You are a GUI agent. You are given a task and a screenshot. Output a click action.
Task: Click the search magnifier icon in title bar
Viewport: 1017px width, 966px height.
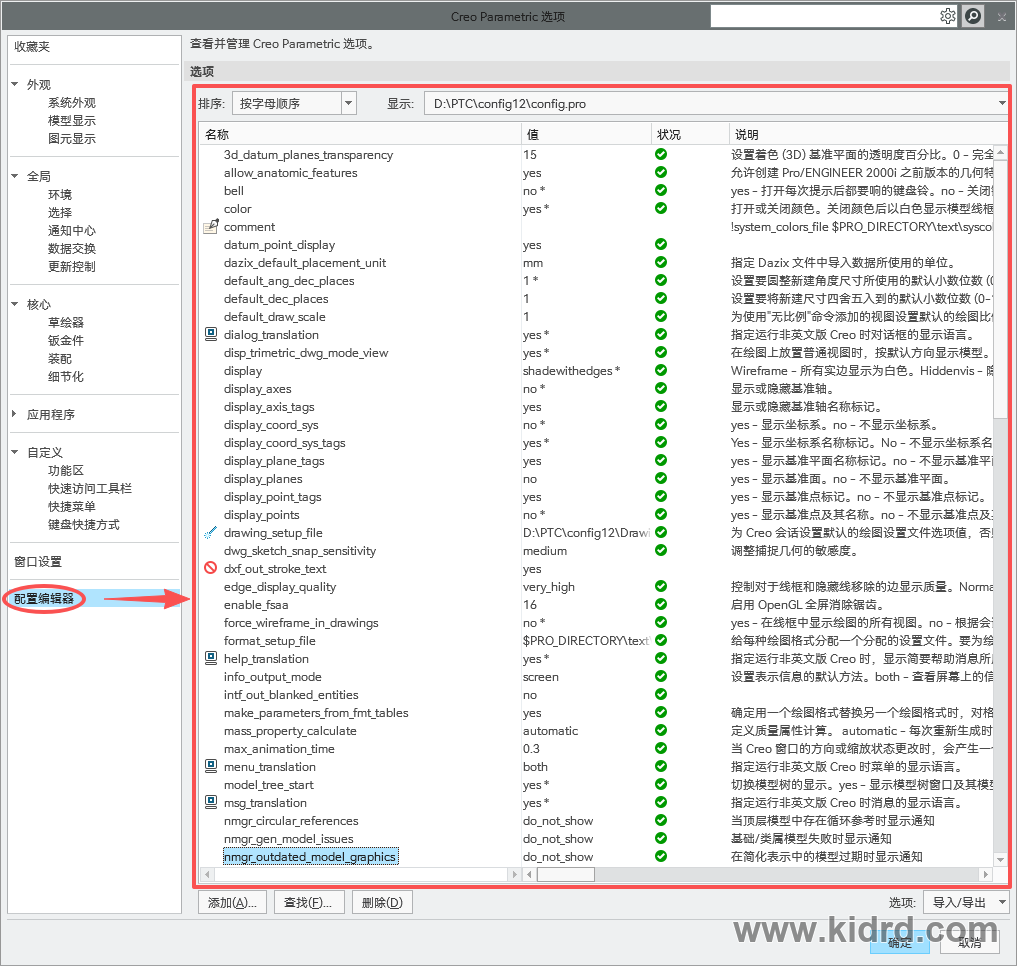tap(973, 16)
